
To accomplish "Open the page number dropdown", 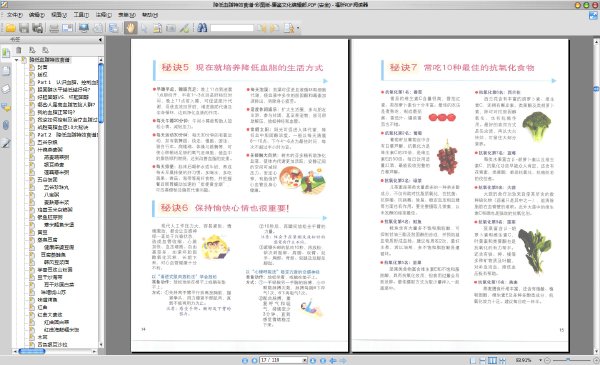I will (x=305, y=360).
